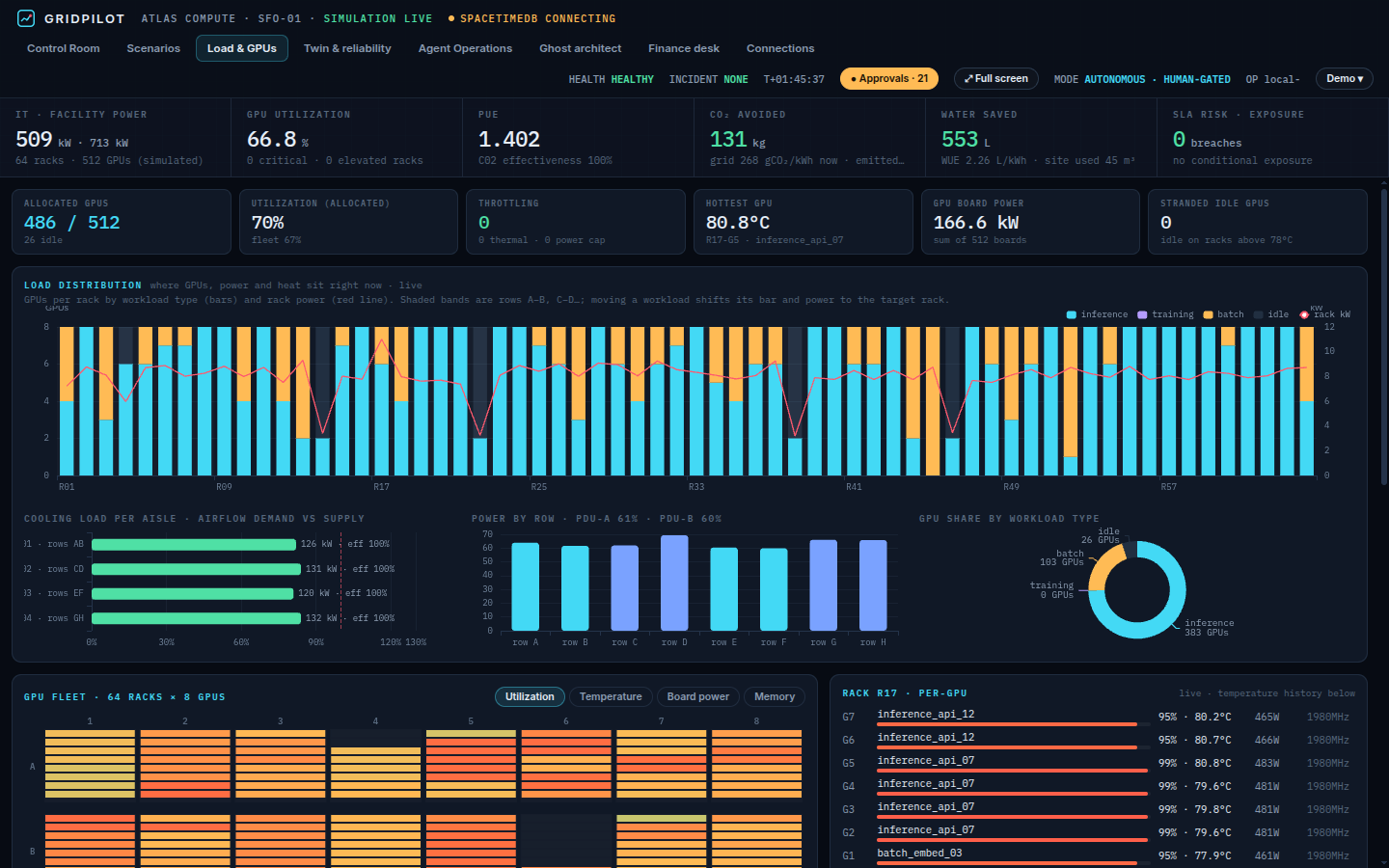Screen dimensions: 1389x868
Task: Click G7 inference_api_12 GPU row
Action: point(1098,717)
